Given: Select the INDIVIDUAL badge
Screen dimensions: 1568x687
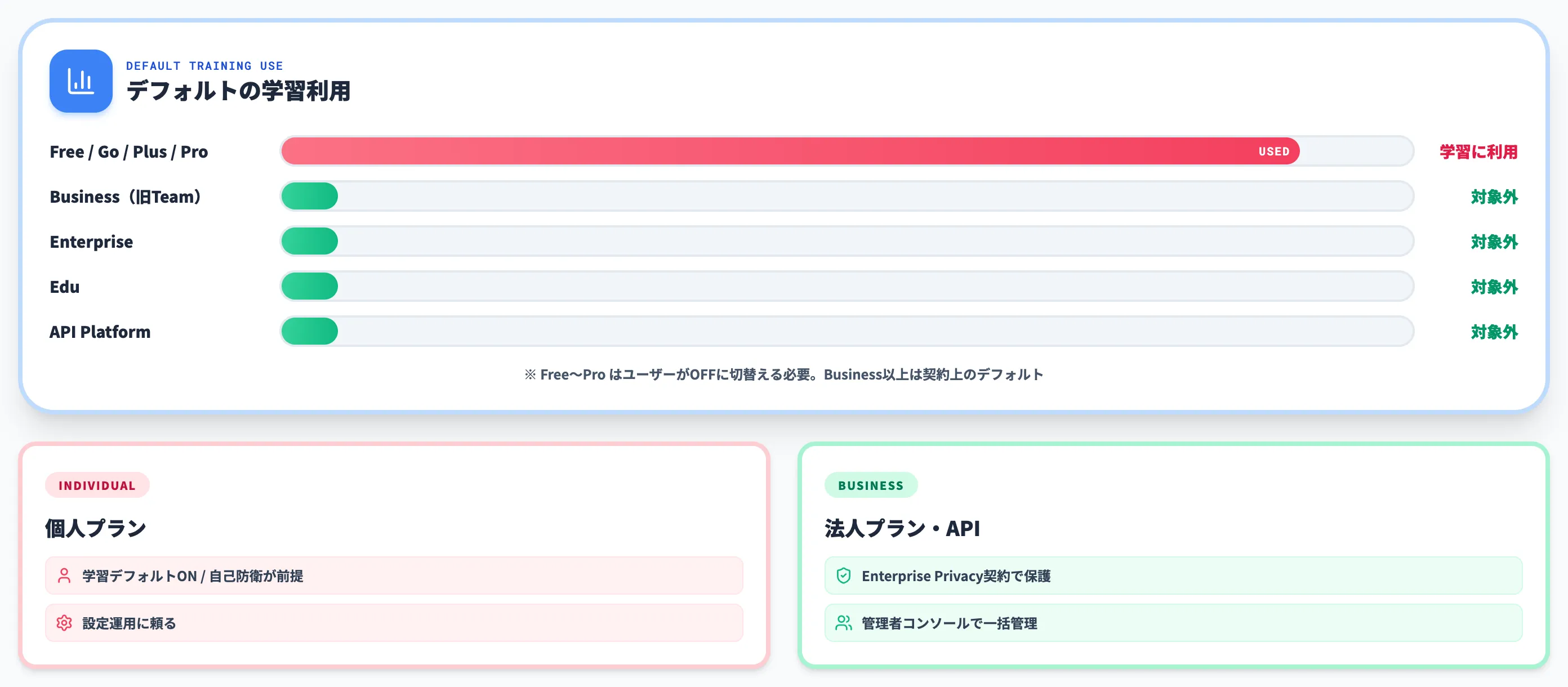Looking at the screenshot, I should tap(97, 485).
